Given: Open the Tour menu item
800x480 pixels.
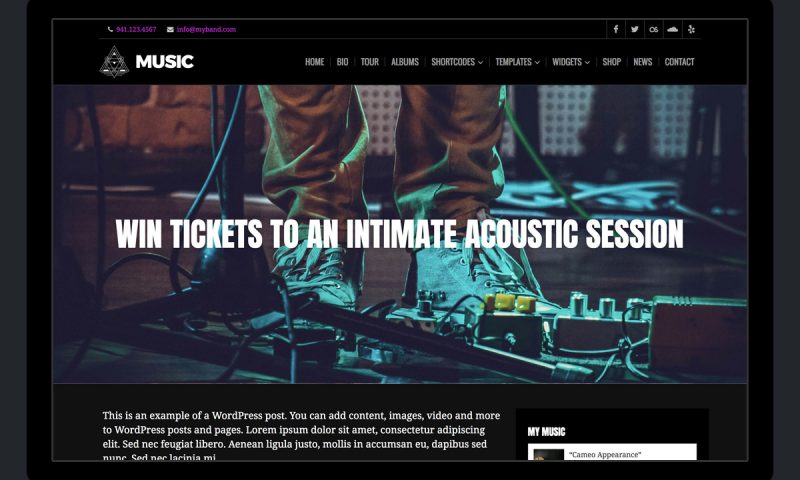Looking at the screenshot, I should pyautogui.click(x=369, y=62).
